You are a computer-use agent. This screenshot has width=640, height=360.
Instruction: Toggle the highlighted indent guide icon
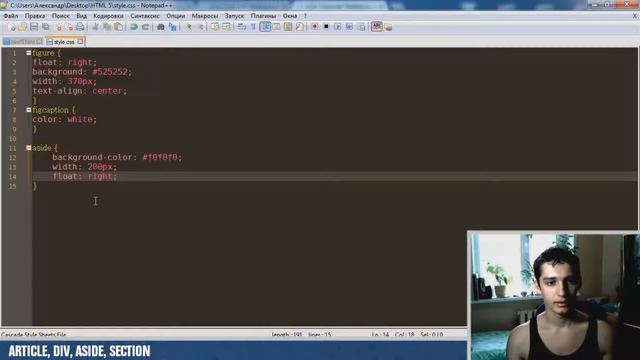coord(265,27)
